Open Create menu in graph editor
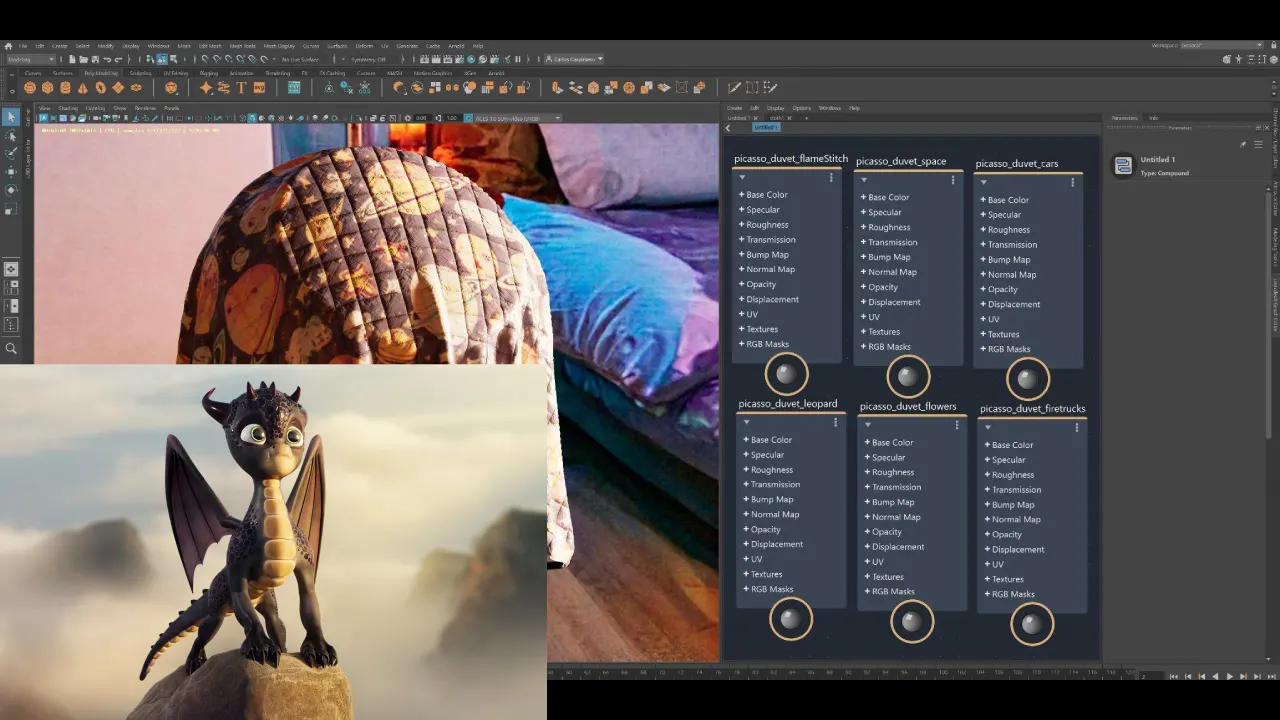 click(x=734, y=108)
